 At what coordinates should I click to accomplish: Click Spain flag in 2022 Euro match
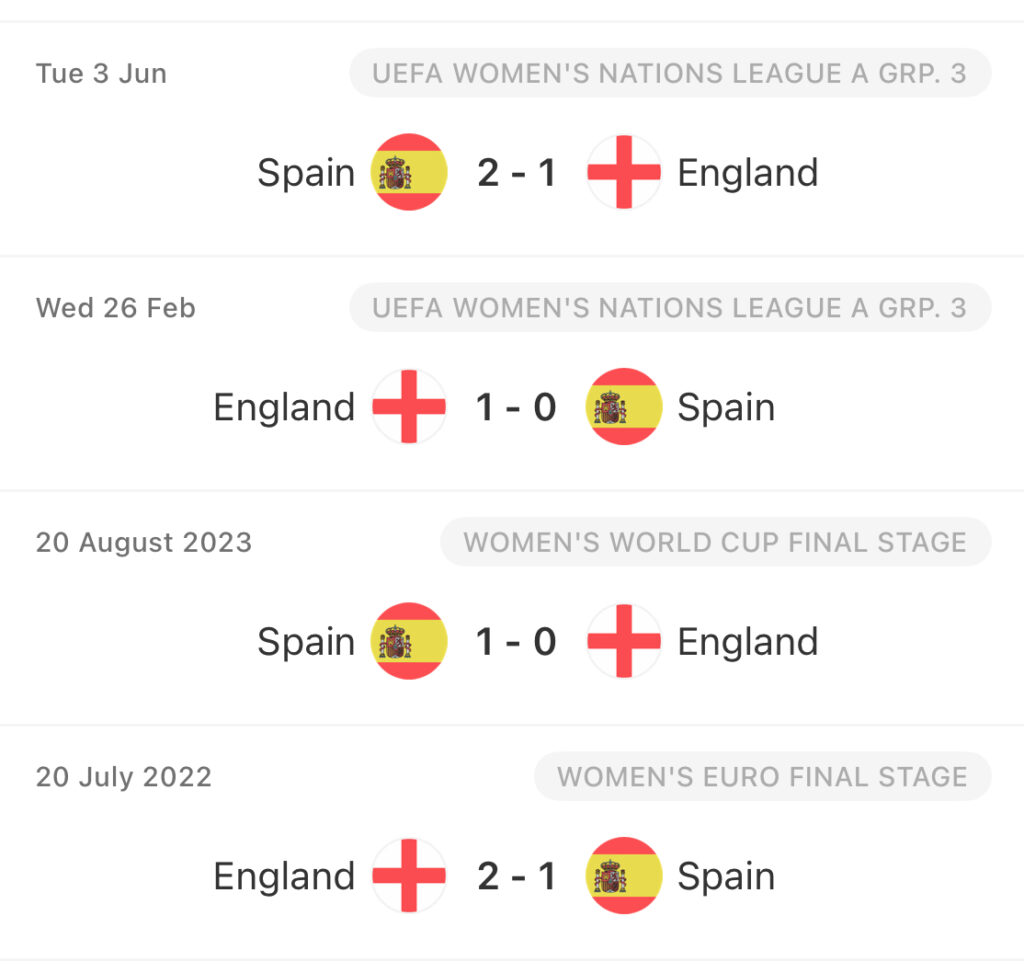click(624, 875)
